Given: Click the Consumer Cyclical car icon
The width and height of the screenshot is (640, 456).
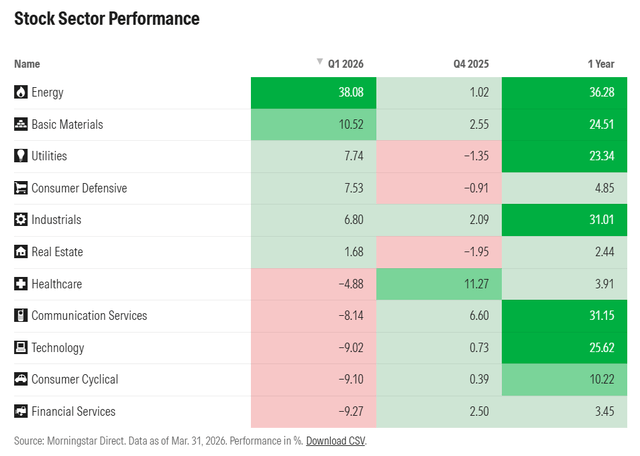Looking at the screenshot, I should click(21, 380).
